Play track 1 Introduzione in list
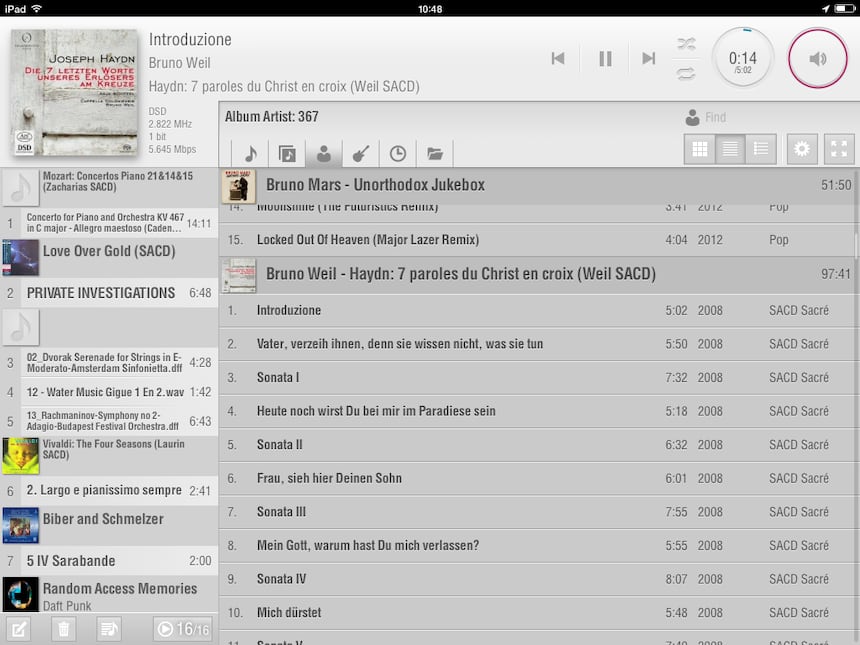 (x=538, y=310)
